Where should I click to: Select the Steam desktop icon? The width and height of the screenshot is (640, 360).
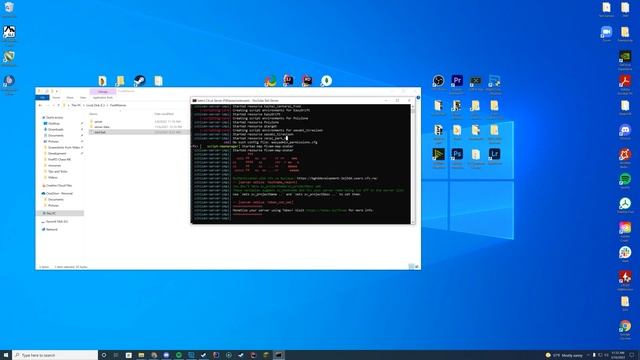pyautogui.click(x=139, y=81)
